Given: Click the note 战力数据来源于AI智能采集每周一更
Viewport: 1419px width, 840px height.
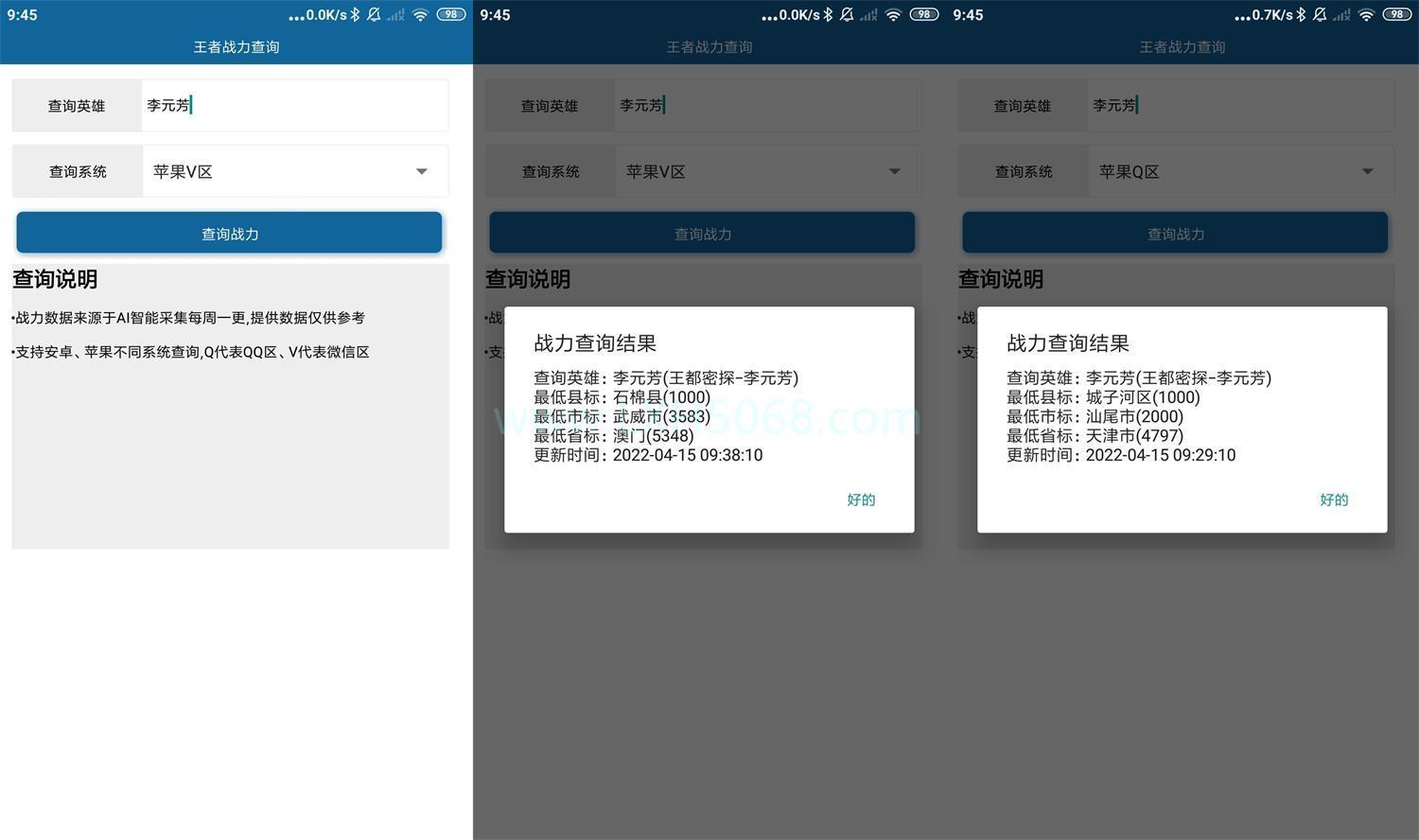Looking at the screenshot, I should coord(188,318).
